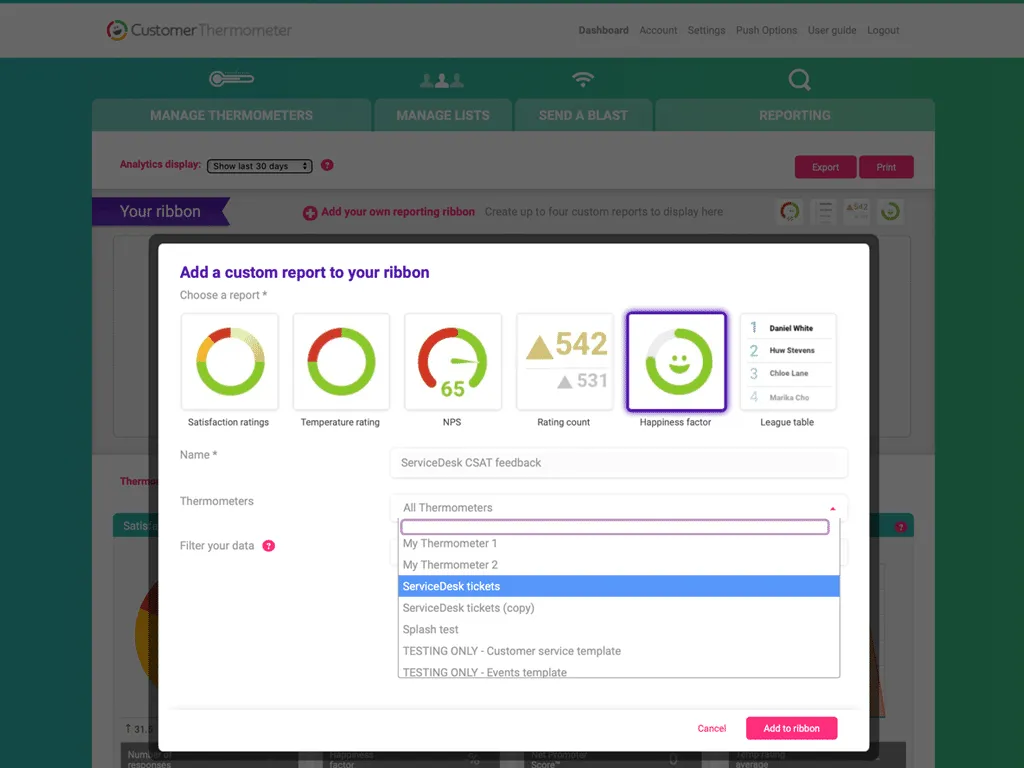Collapse the All Thermometers dropdown

pyautogui.click(x=618, y=507)
